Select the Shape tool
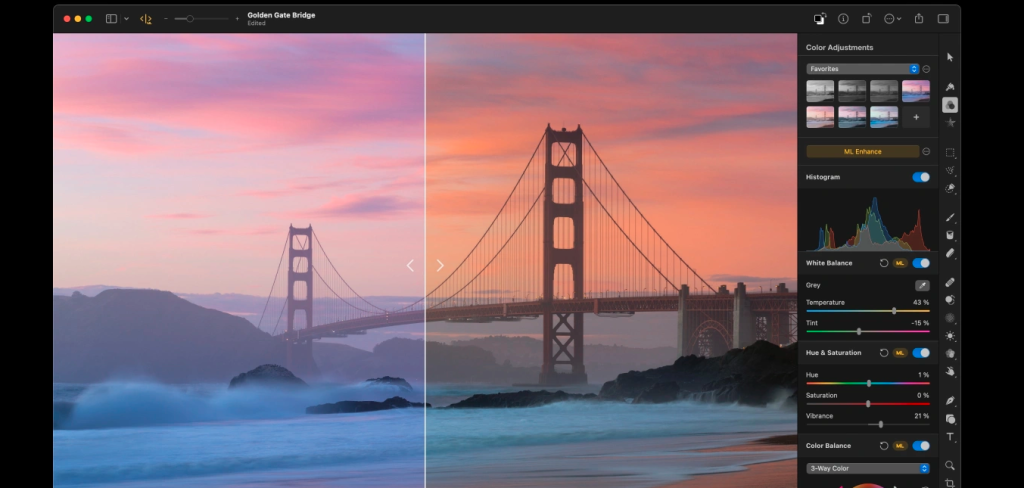The height and width of the screenshot is (488, 1024). 950,419
